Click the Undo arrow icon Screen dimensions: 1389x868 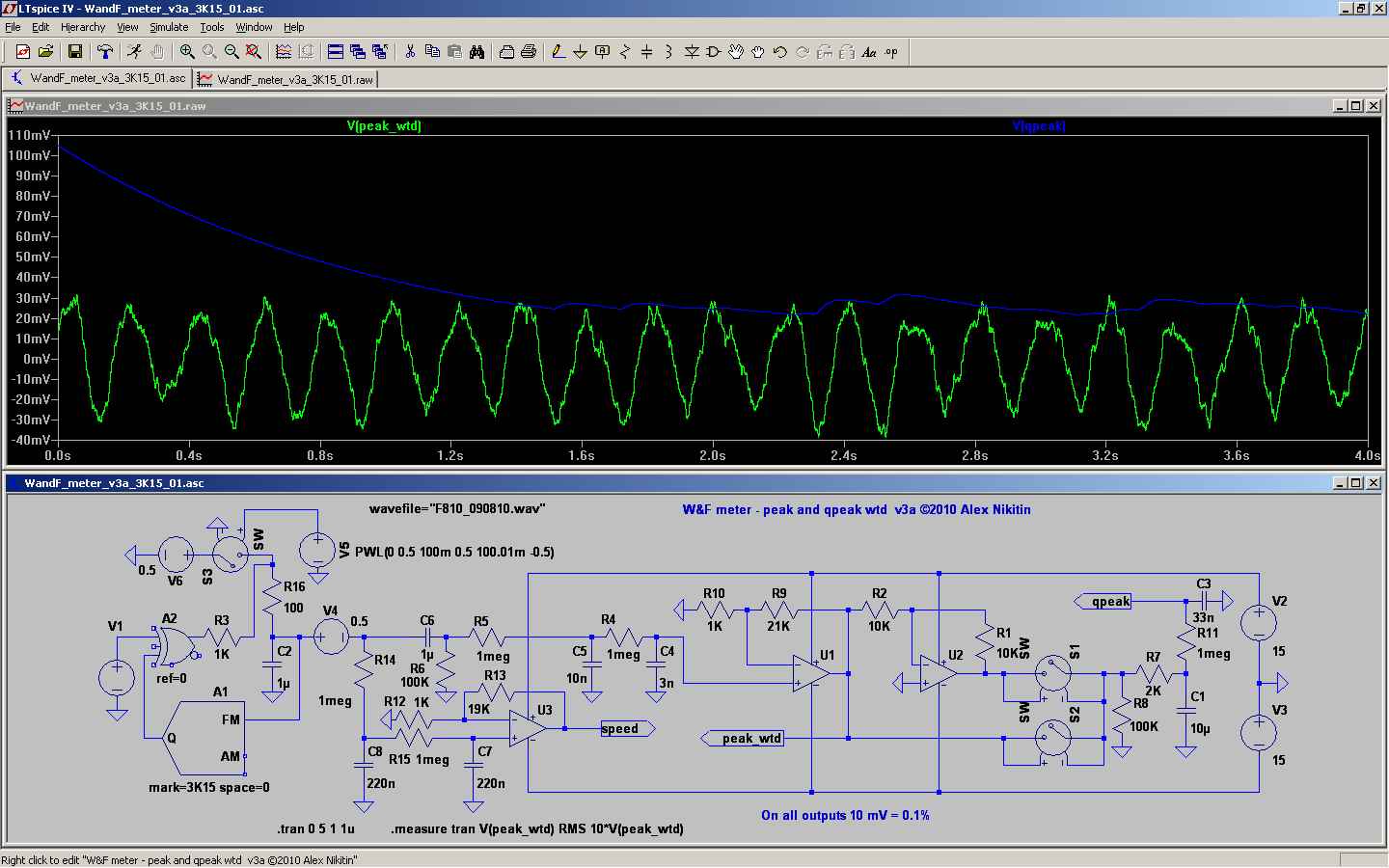pos(779,52)
